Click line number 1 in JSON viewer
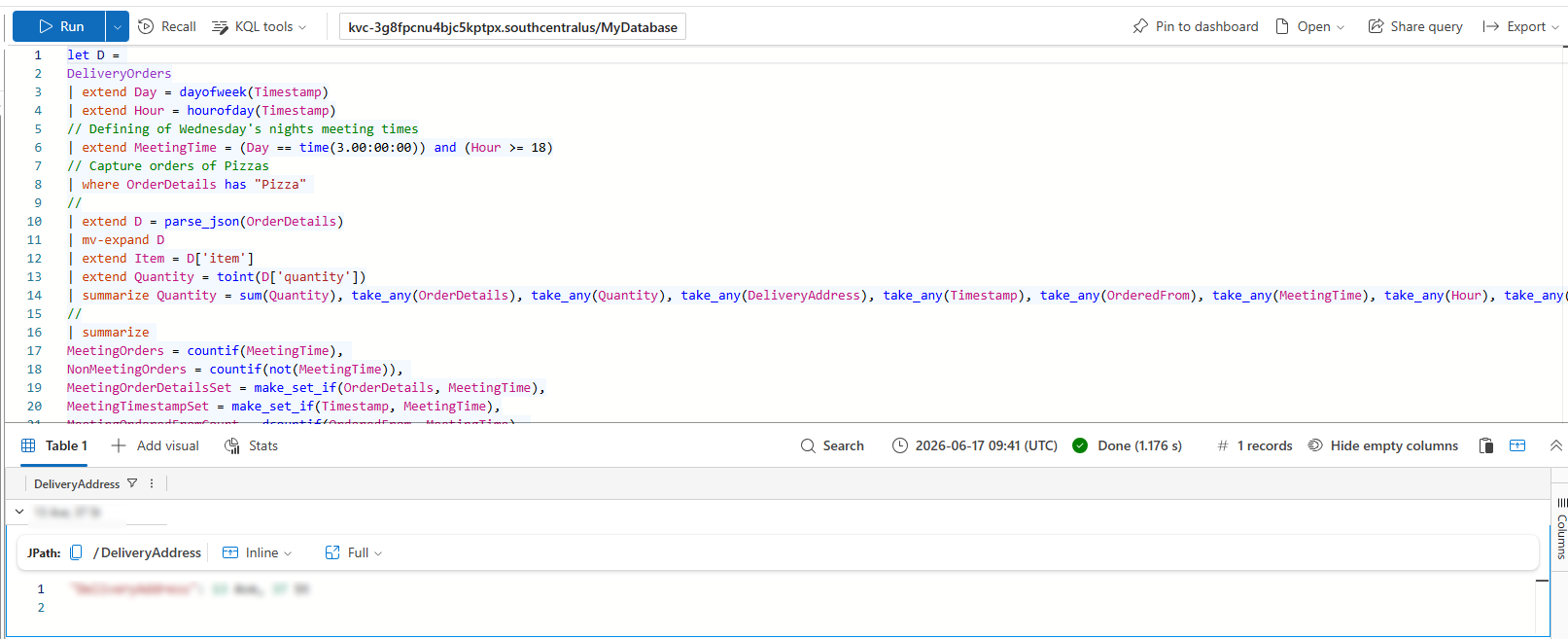This screenshot has width=1568, height=639. [41, 589]
